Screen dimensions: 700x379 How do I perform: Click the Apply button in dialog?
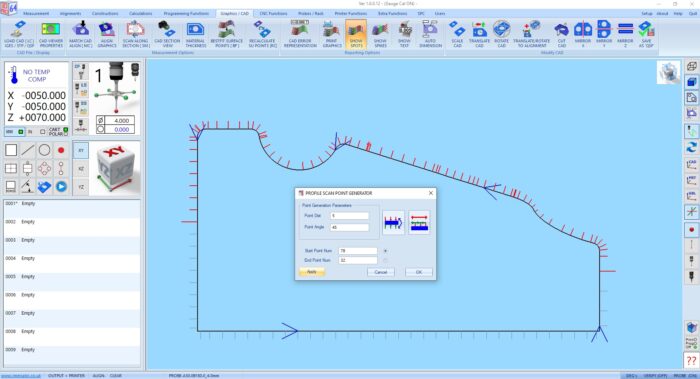tap(312, 272)
